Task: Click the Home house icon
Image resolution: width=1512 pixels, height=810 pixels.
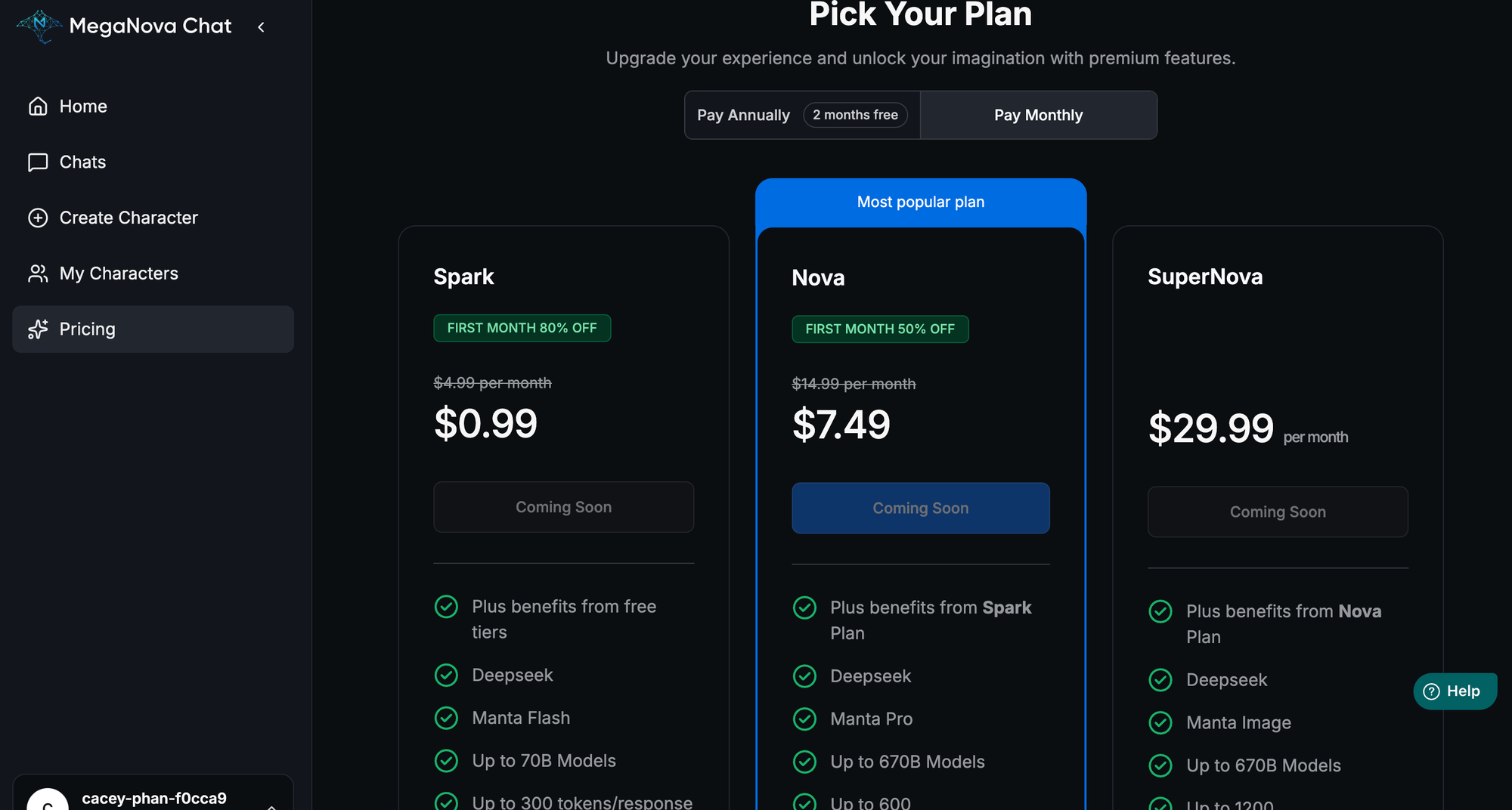Action: point(38,107)
